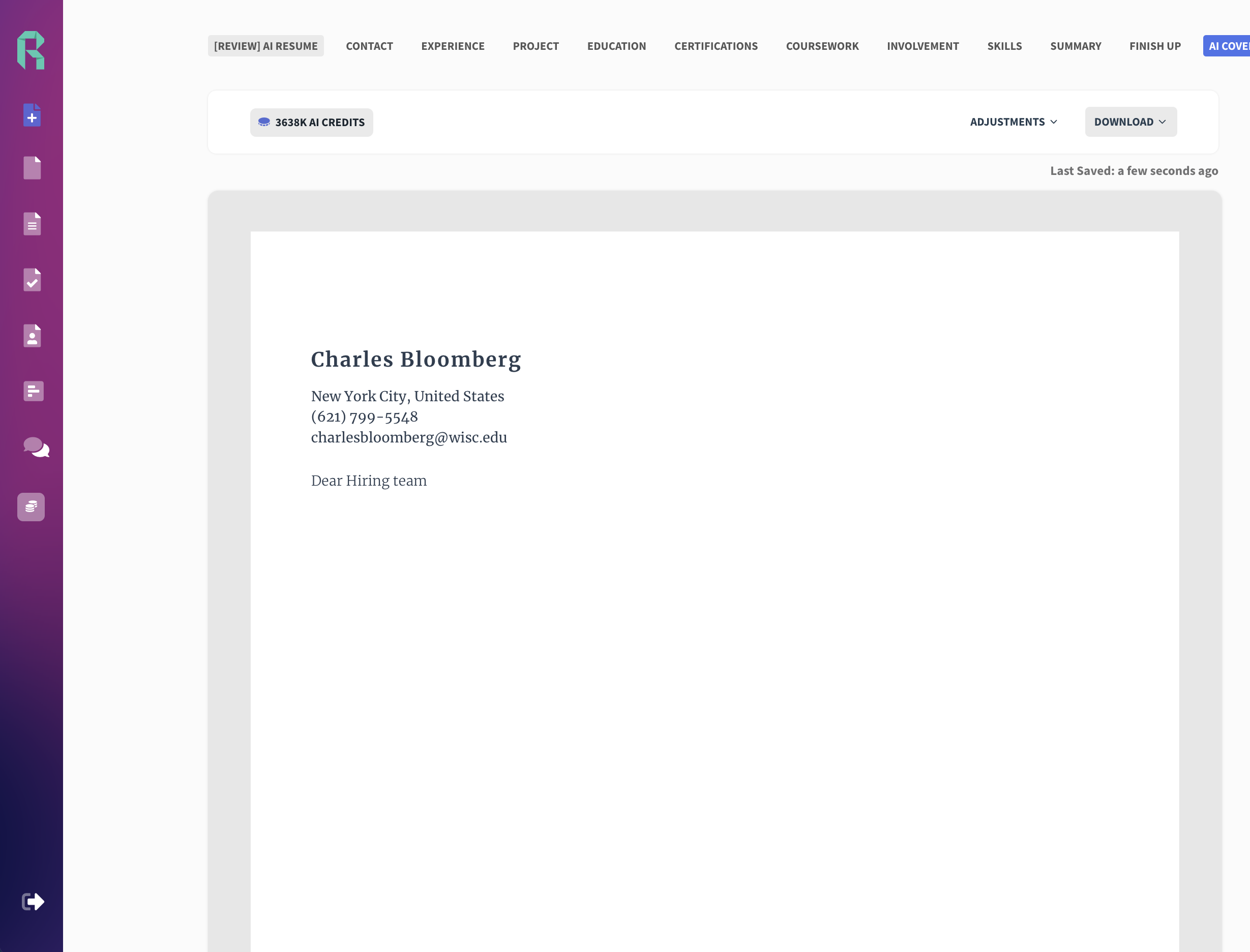Select the EXPERIENCE tab in navigation
Screen dimensions: 1250x952
453,46
